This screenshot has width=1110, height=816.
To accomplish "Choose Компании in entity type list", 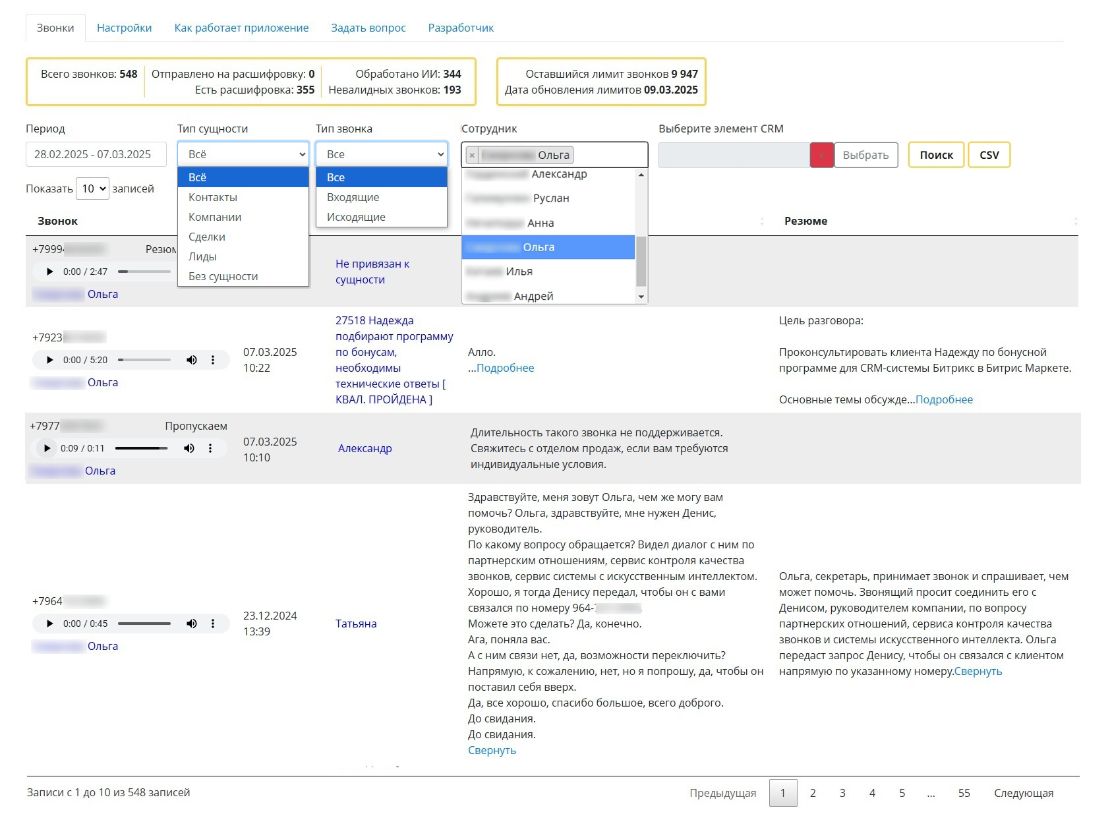I will pos(243,217).
